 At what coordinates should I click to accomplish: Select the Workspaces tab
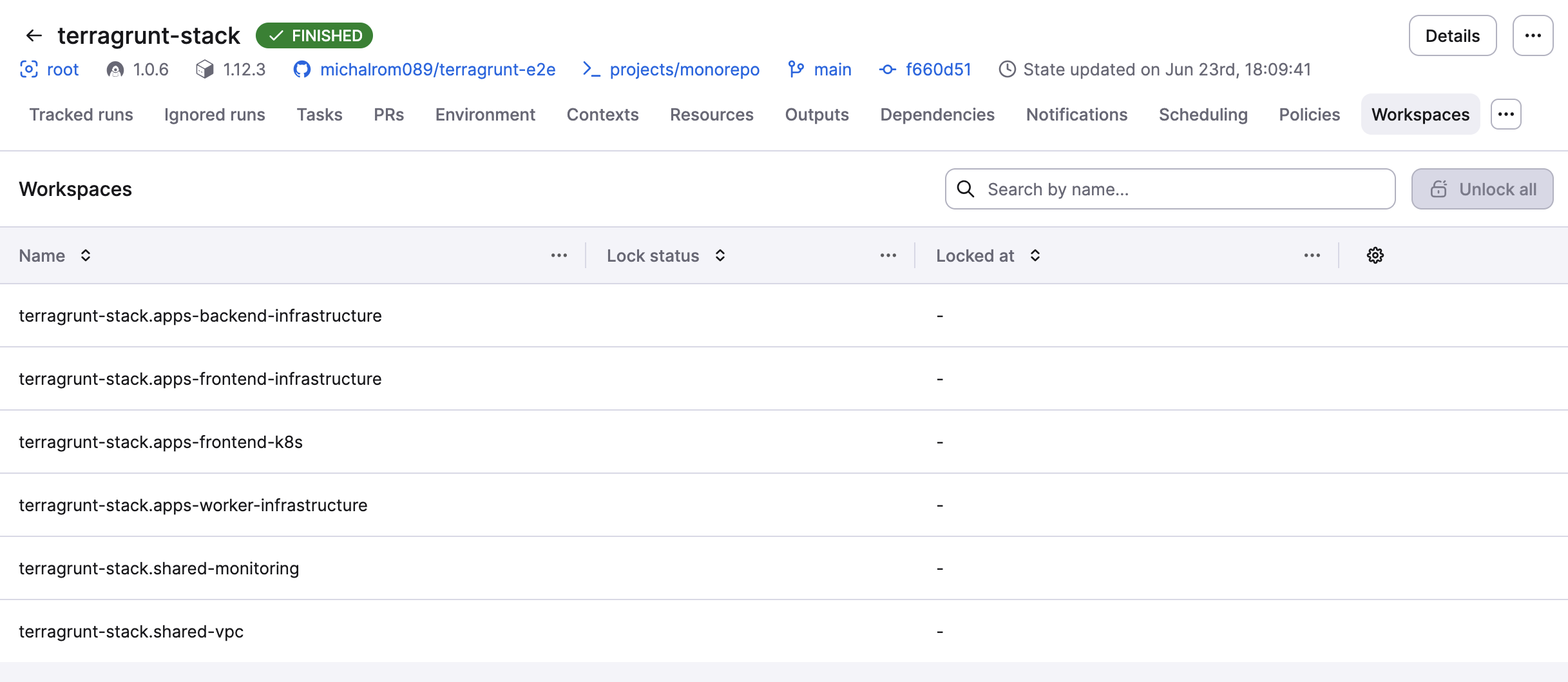[x=1420, y=115]
